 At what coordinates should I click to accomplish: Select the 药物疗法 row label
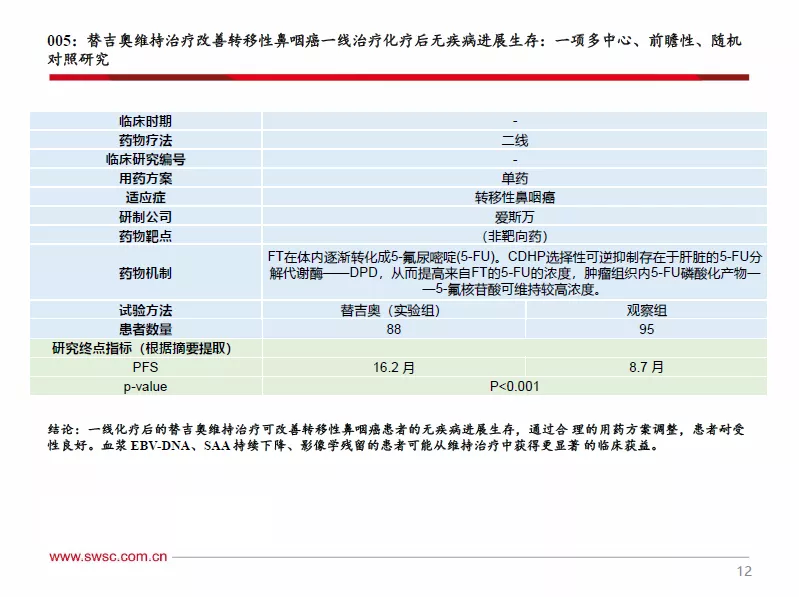tap(146, 140)
